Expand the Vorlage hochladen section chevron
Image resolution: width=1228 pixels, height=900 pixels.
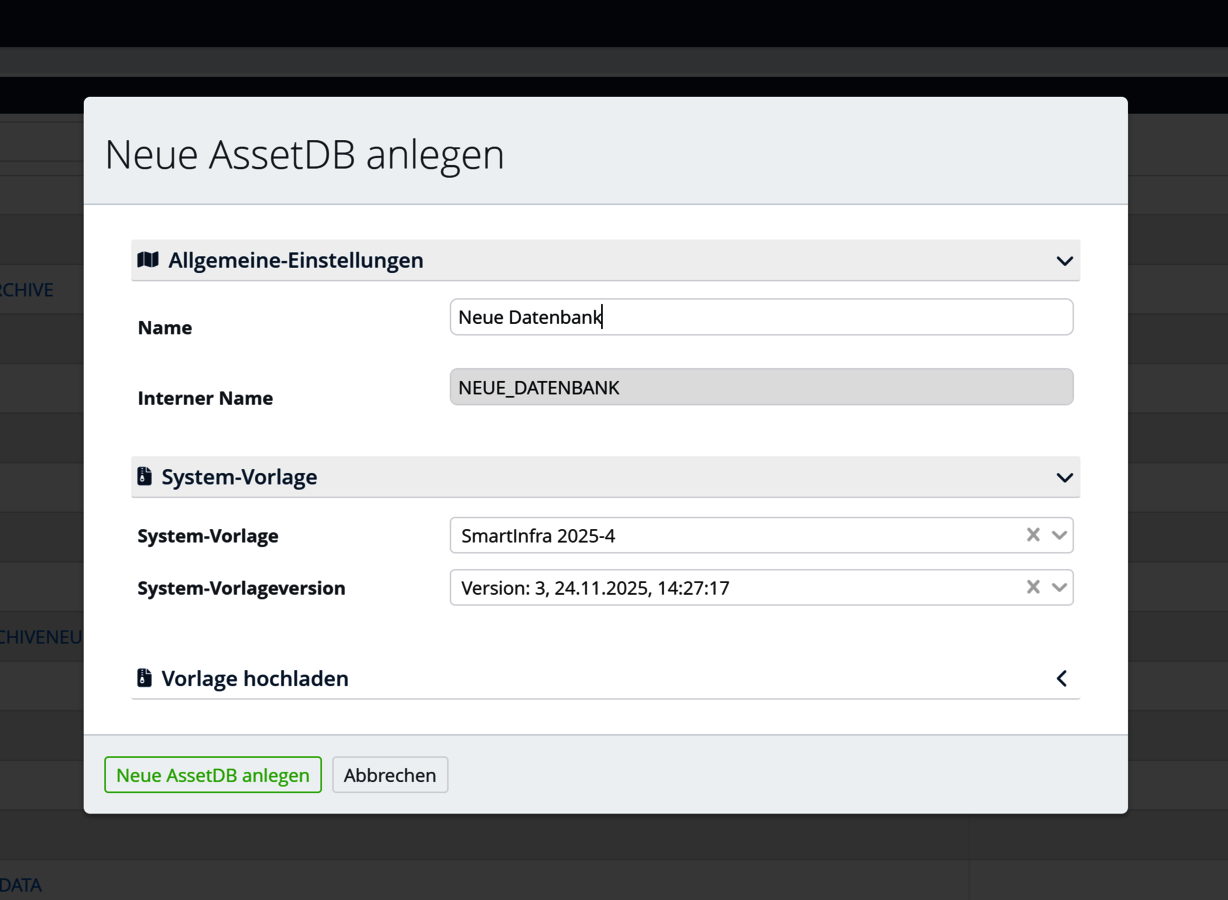(x=1062, y=679)
